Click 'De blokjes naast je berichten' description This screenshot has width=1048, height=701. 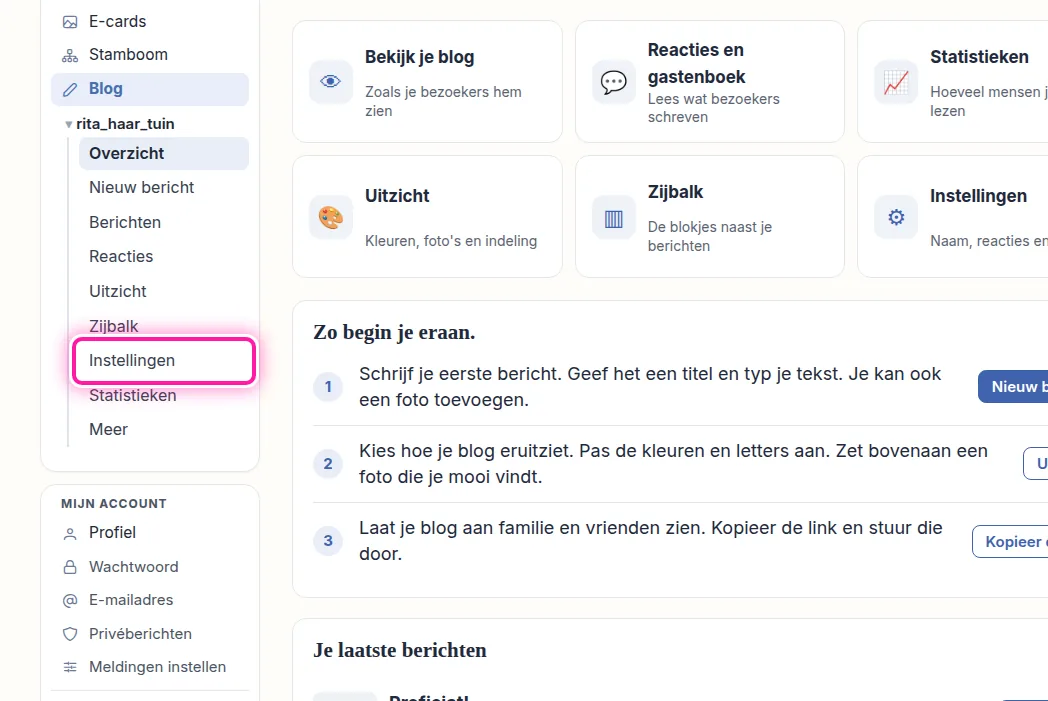pyautogui.click(x=710, y=237)
